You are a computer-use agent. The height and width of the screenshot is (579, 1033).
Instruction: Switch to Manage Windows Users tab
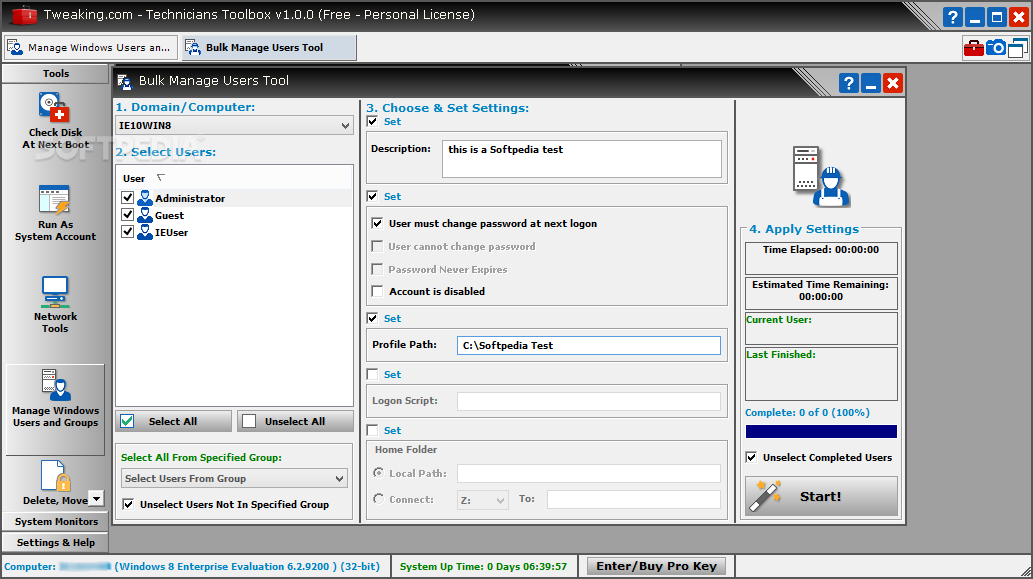[x=91, y=47]
